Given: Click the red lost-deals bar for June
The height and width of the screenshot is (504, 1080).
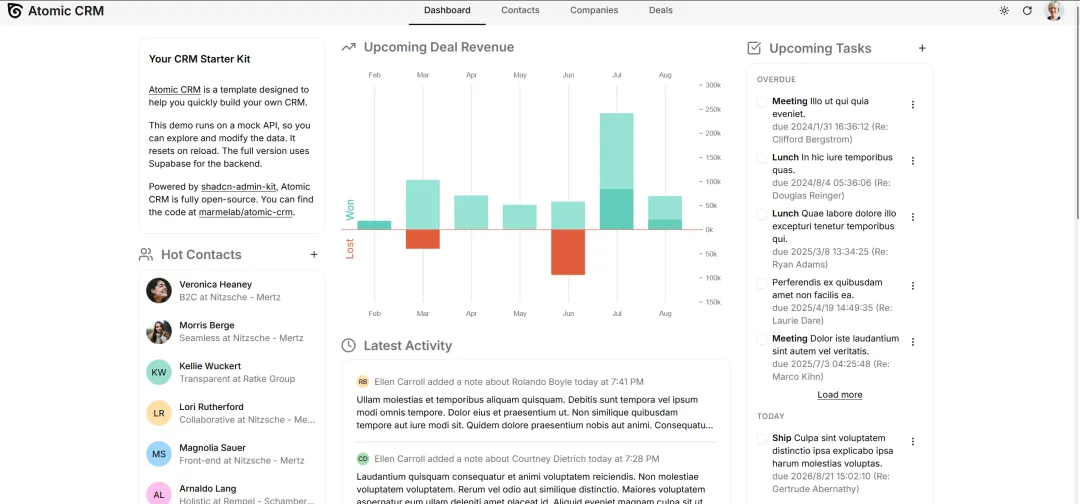Looking at the screenshot, I should (568, 252).
